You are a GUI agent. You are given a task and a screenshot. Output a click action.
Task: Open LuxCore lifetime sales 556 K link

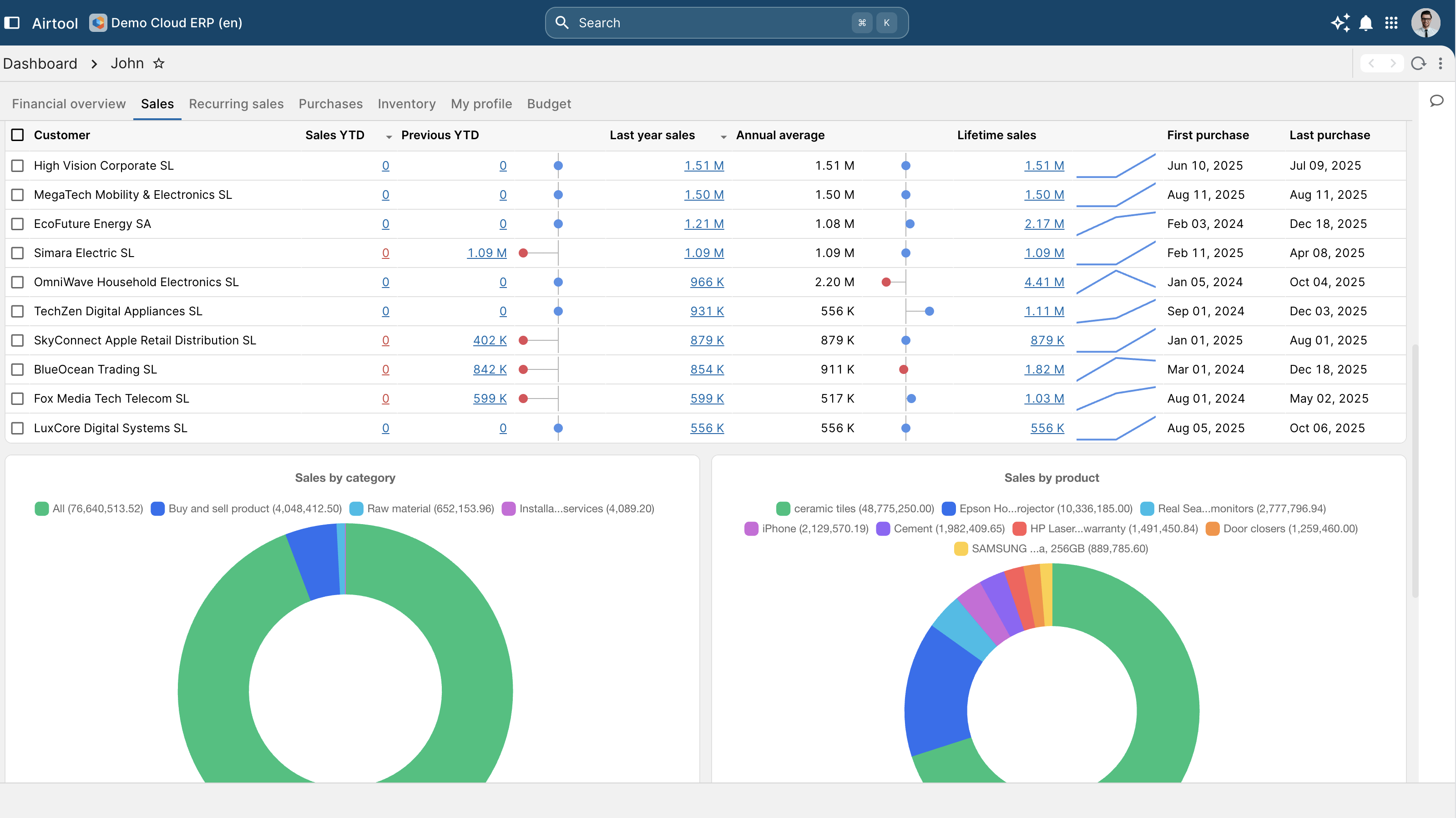click(1047, 428)
